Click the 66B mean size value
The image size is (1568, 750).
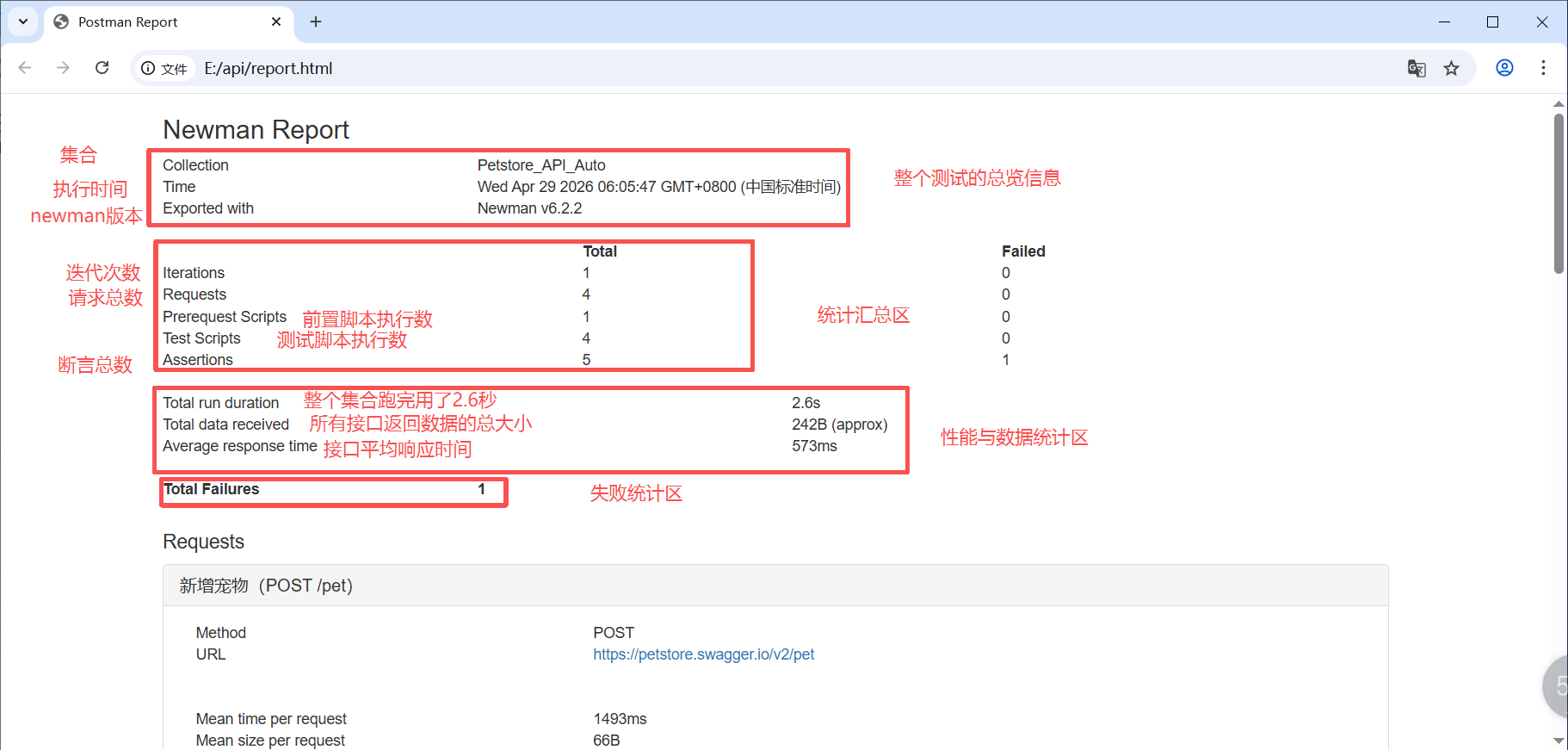pyautogui.click(x=607, y=741)
